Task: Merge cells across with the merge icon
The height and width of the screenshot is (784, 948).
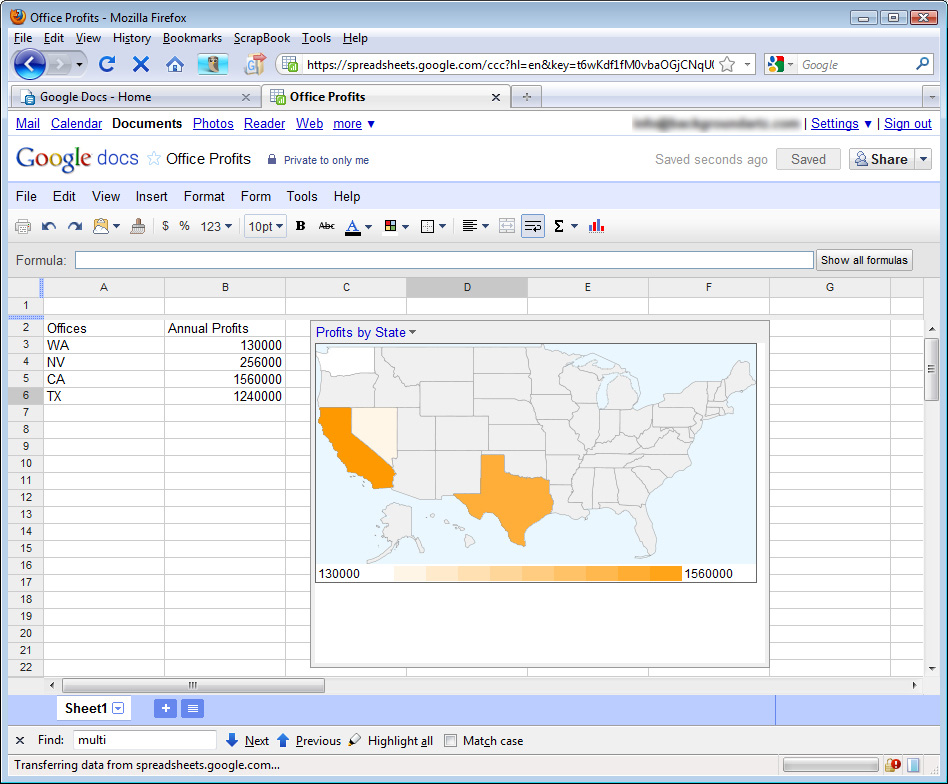Action: point(507,226)
